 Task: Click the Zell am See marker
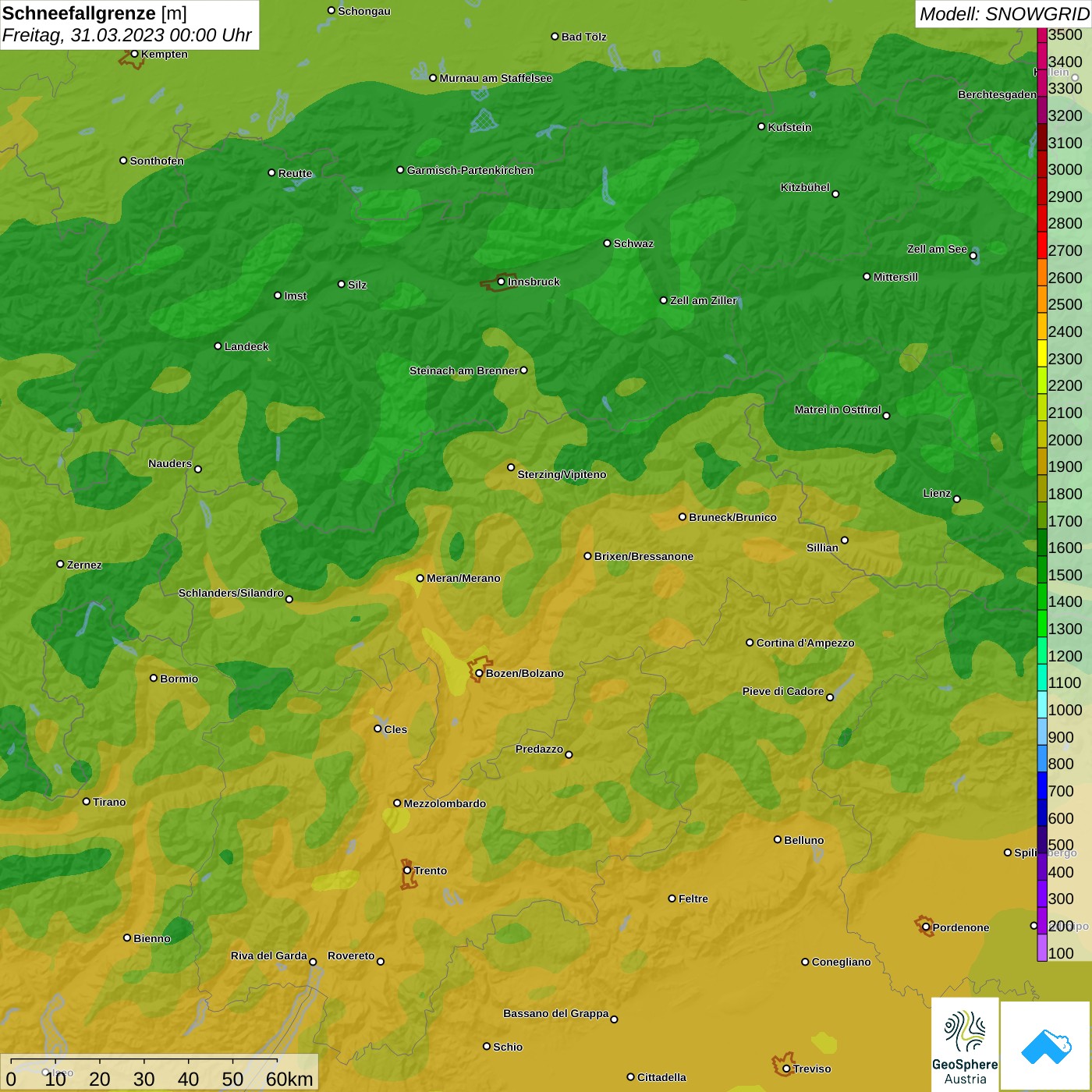tap(973, 255)
